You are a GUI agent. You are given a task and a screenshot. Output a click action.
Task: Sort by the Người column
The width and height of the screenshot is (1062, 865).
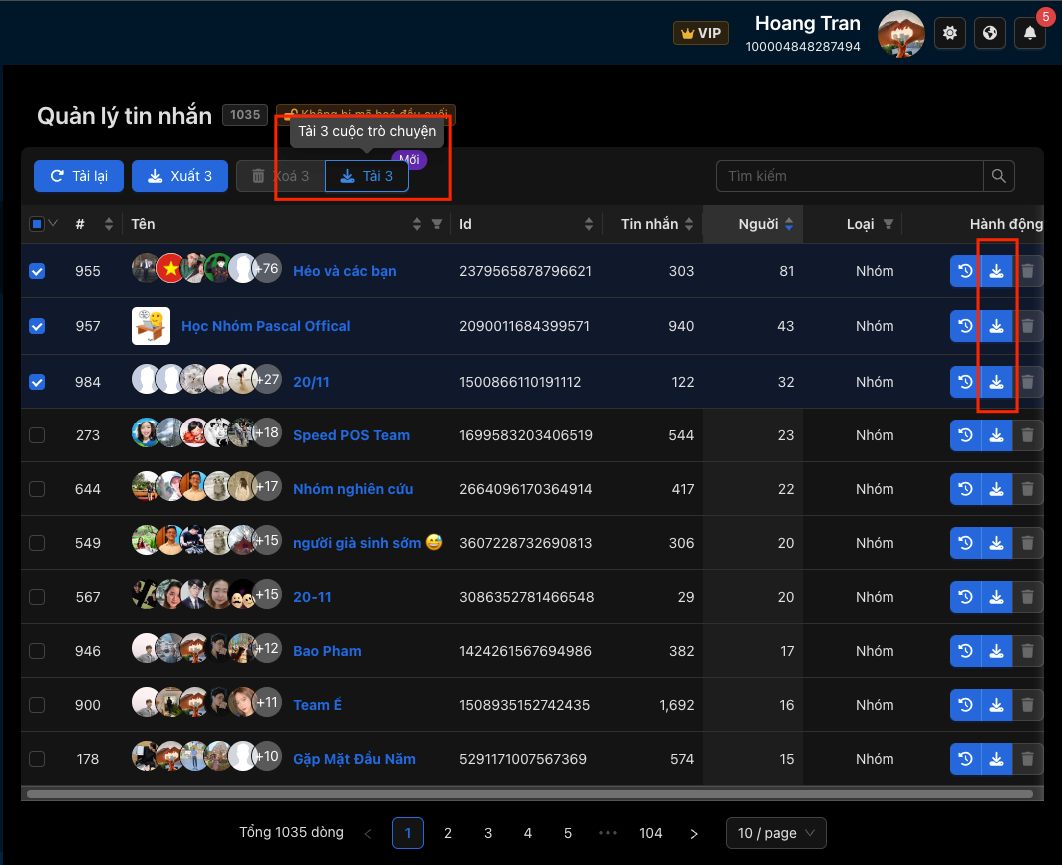[x=789, y=224]
